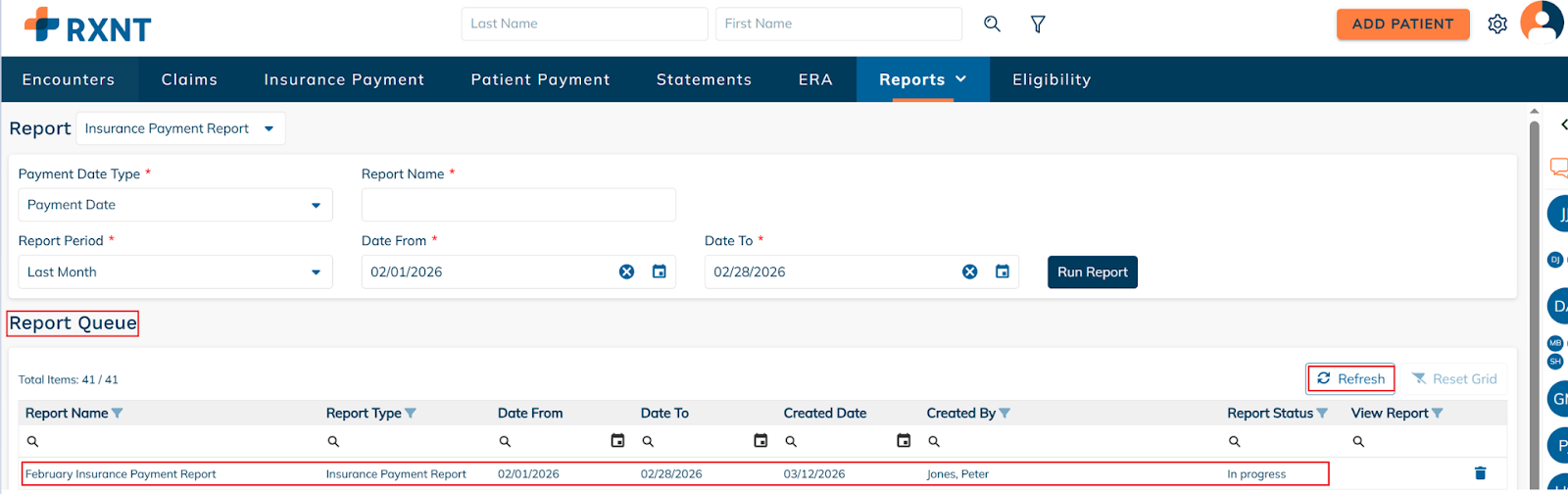
Task: Open the Date From calendar picker
Action: pos(659,272)
